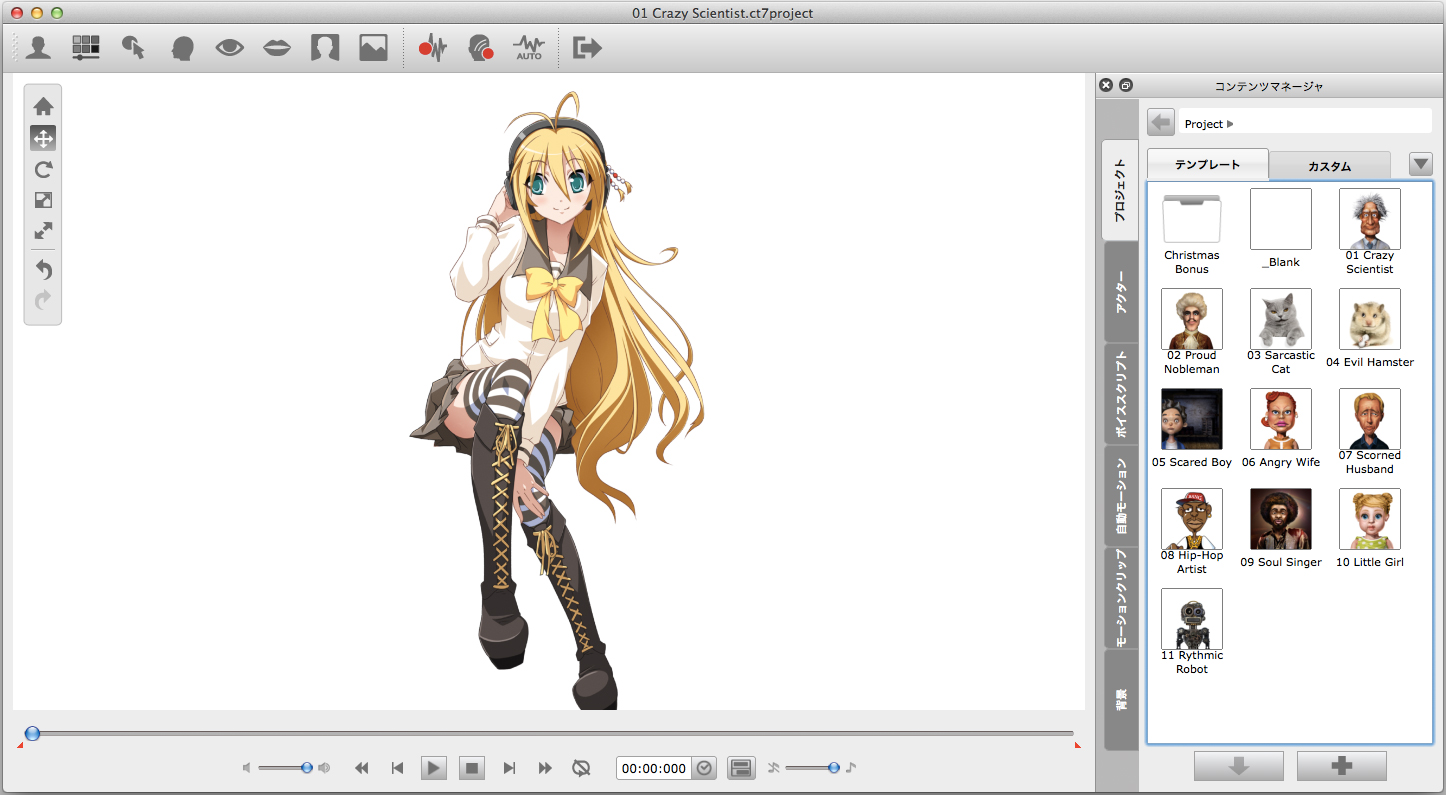Screen dimensions: 1446x795
Task: Select the Scale tool
Action: [x=43, y=200]
